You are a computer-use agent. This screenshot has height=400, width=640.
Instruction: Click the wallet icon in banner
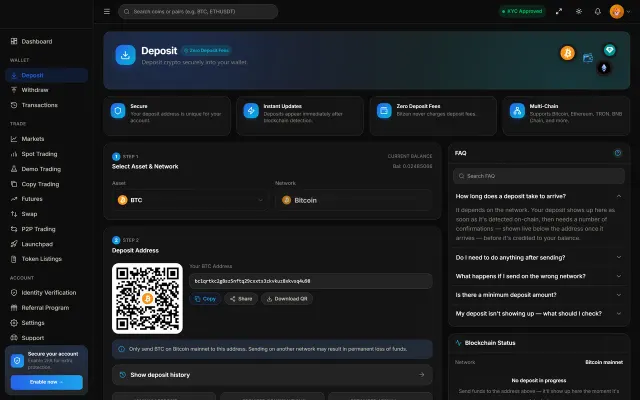(588, 58)
